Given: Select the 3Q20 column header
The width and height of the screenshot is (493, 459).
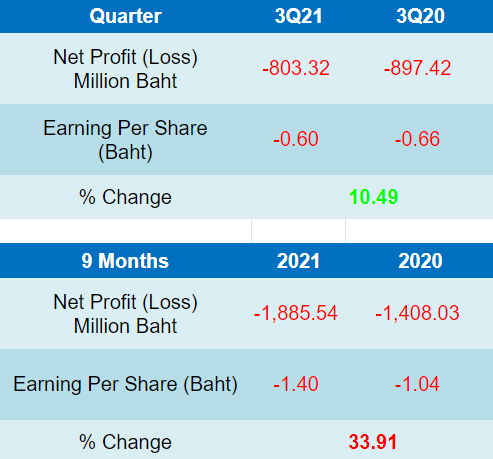Looking at the screenshot, I should 420,16.
